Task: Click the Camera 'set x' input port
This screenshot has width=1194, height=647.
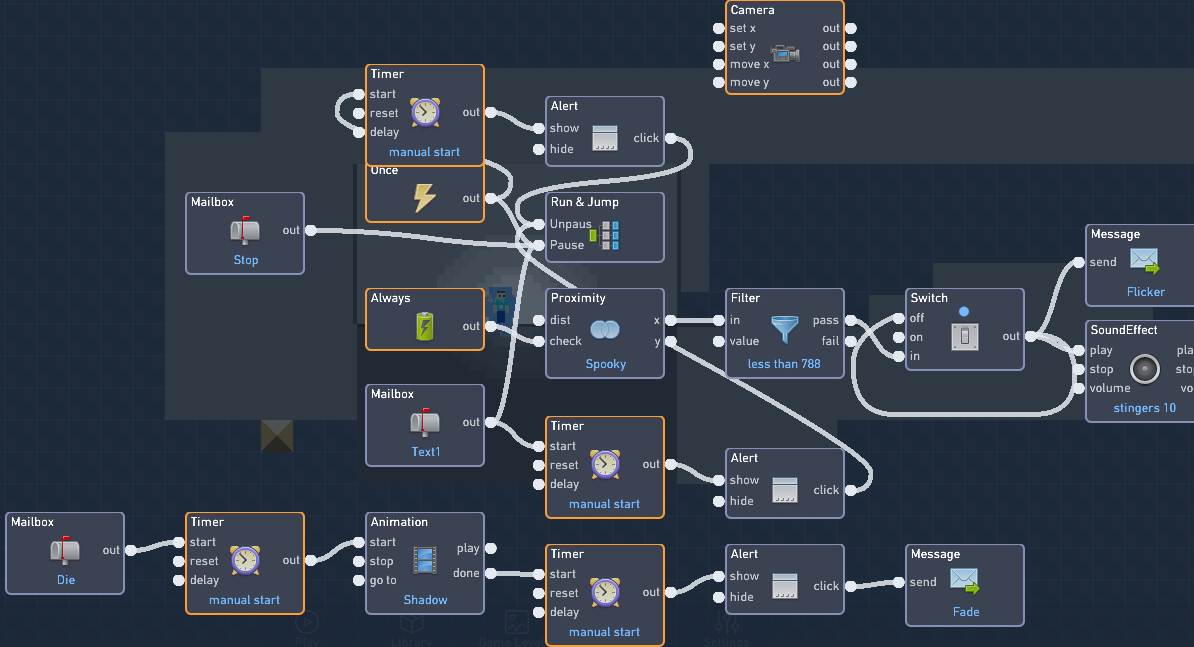Action: pyautogui.click(x=718, y=28)
